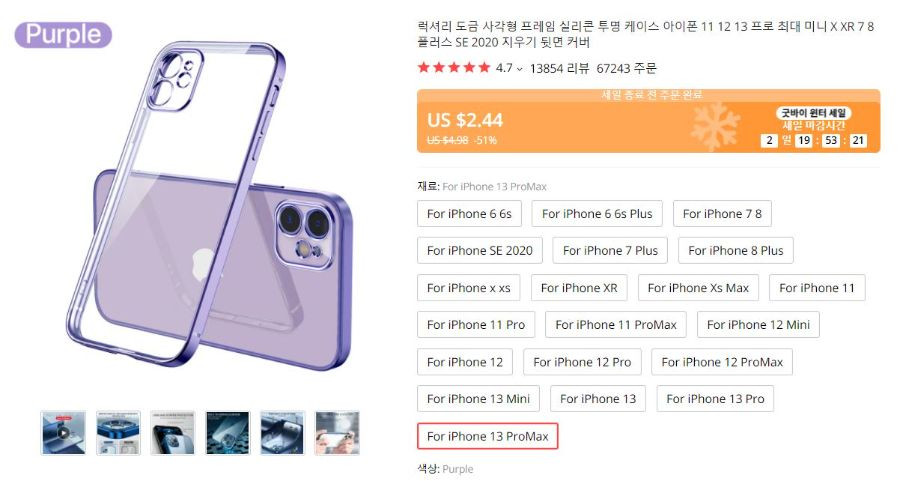Click the main purple case product image
900x481 pixels.
click(210, 207)
